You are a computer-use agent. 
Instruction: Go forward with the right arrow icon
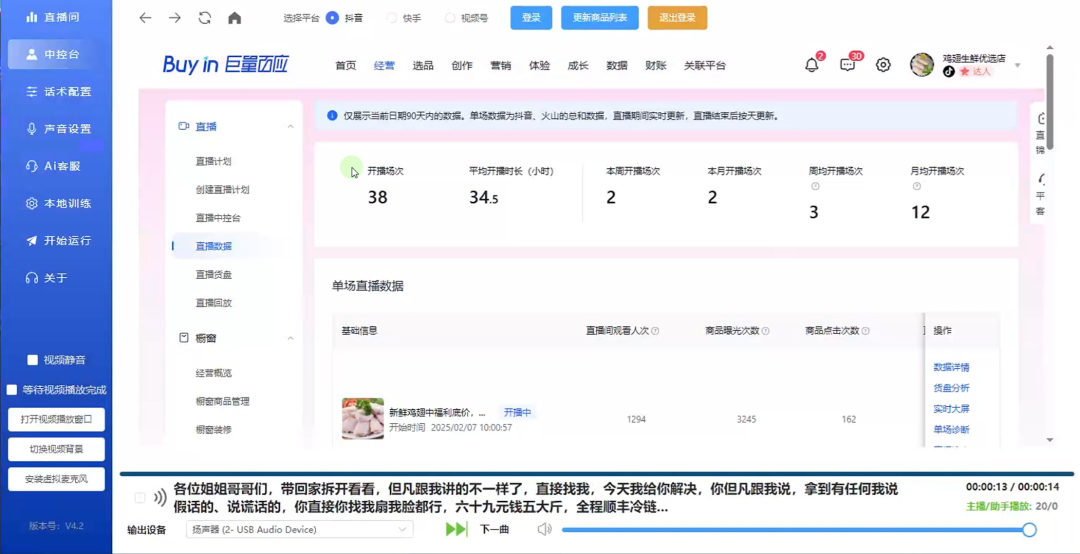click(175, 19)
